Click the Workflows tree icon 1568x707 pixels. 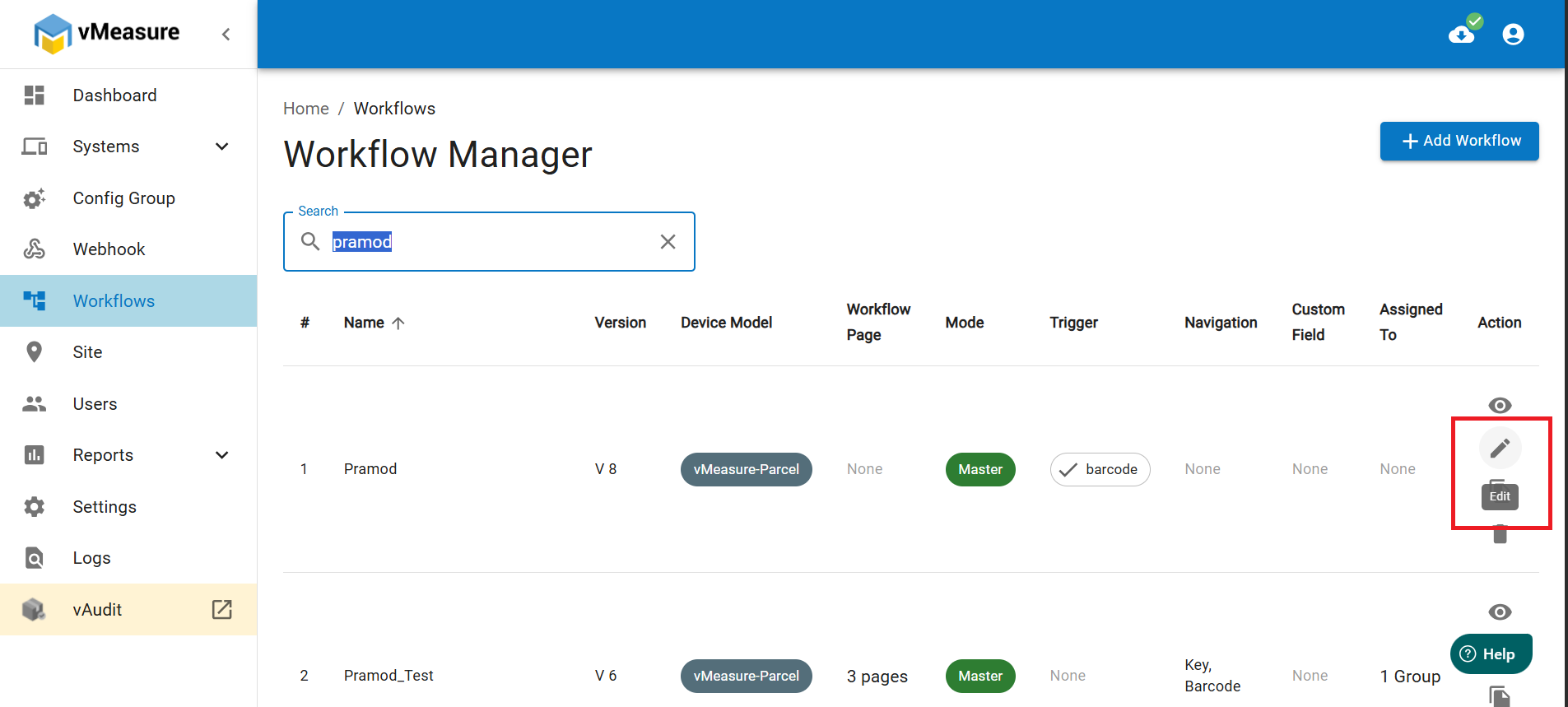[x=34, y=301]
